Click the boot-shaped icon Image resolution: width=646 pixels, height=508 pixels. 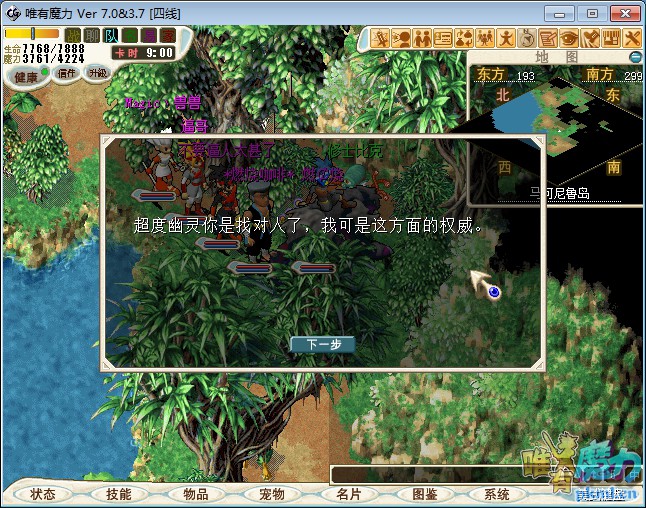coord(590,39)
